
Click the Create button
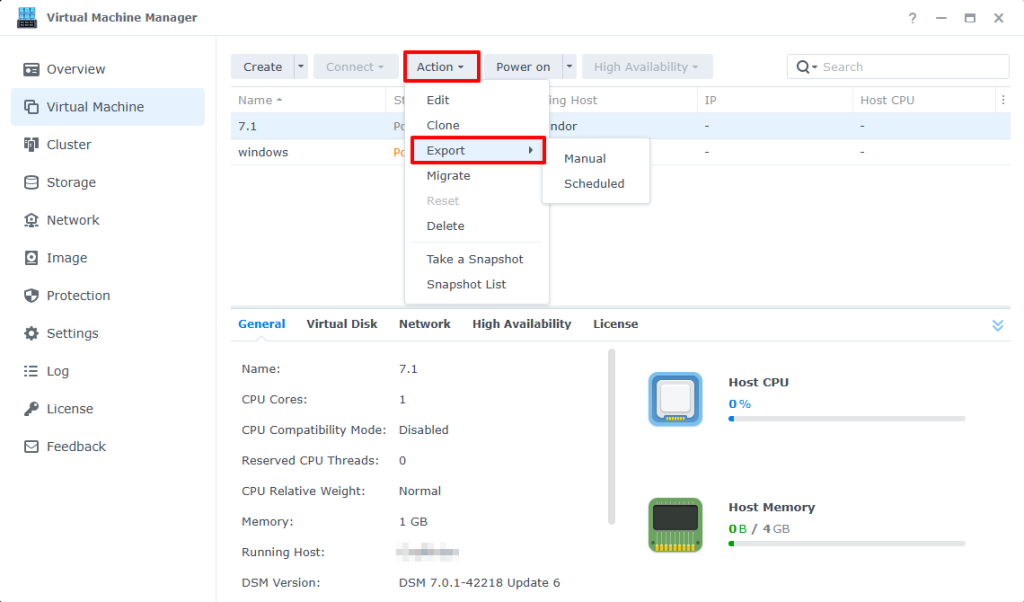[262, 67]
